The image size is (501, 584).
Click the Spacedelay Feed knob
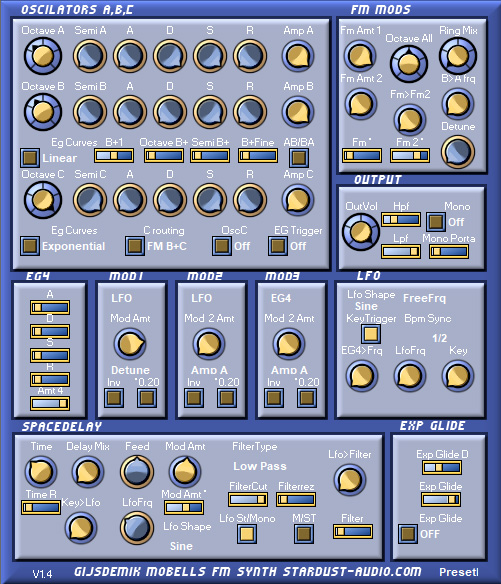tap(137, 472)
